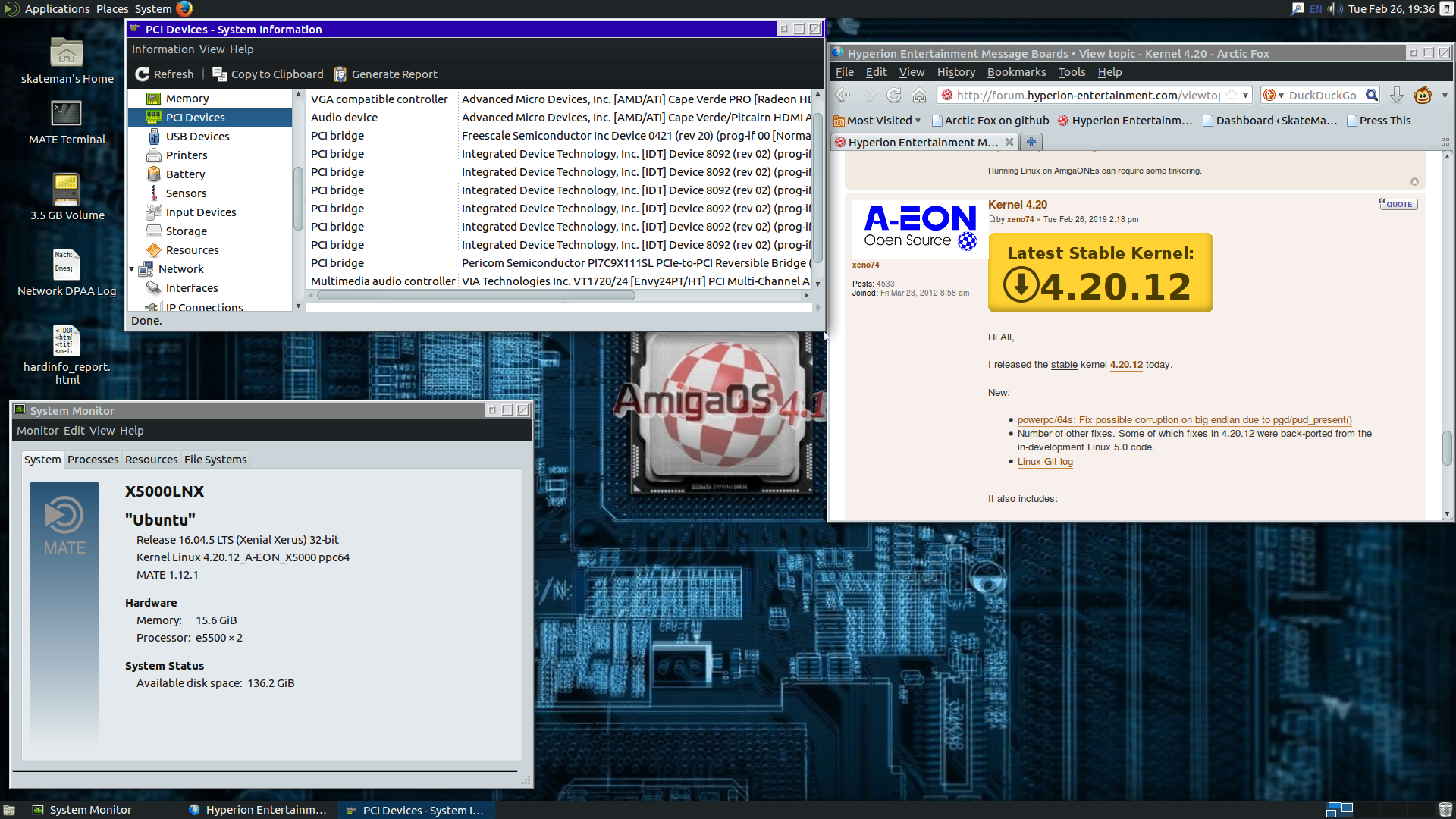
Task: Switch to the File Systems tab
Action: coord(215,460)
